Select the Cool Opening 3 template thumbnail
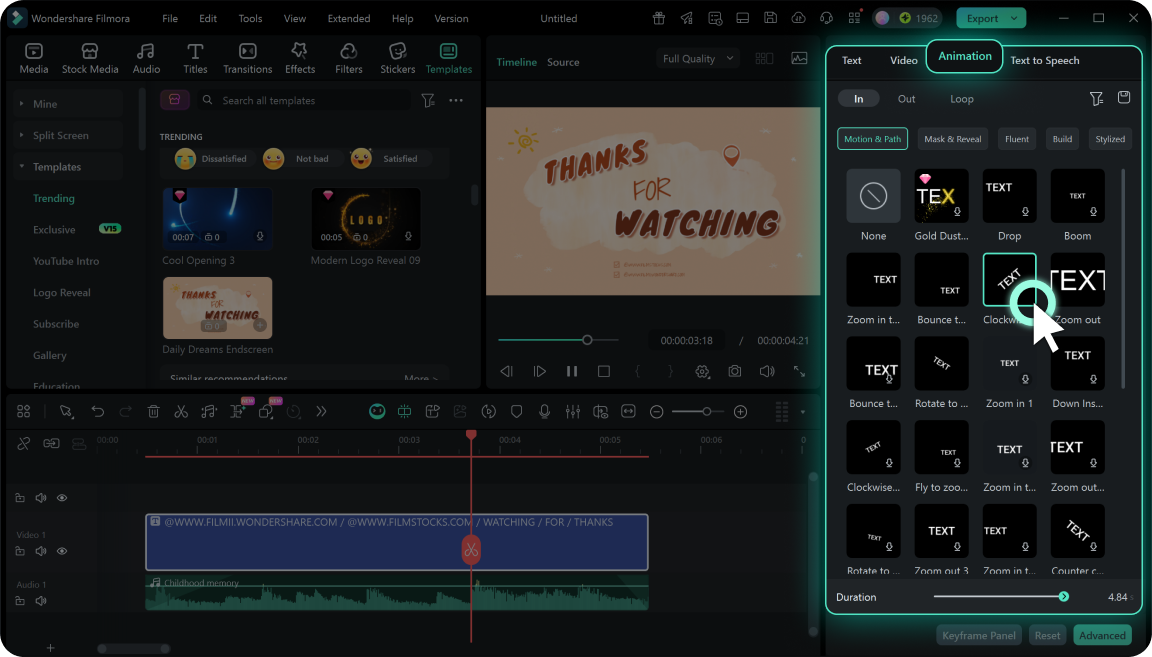The width and height of the screenshot is (1152, 657). click(217, 218)
